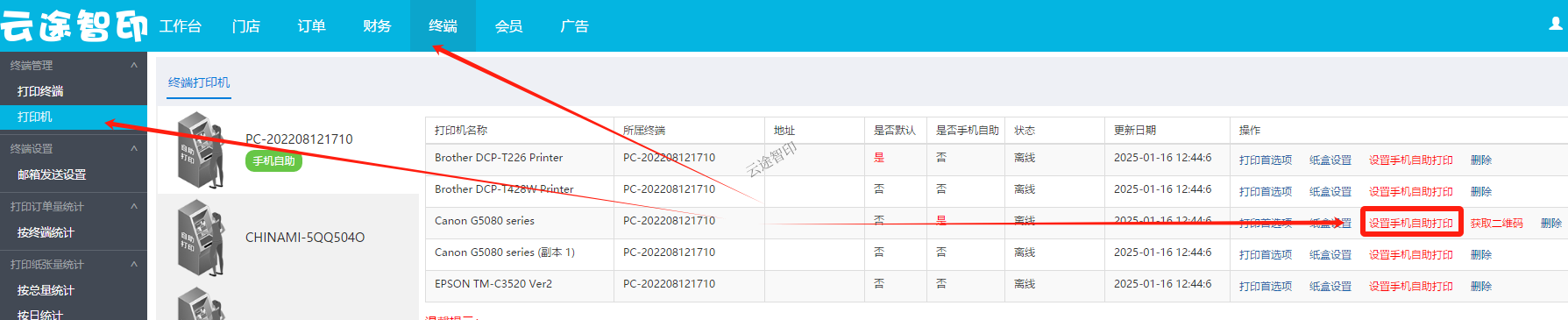Open the 工作台 top menu
The width and height of the screenshot is (1568, 320).
181,26
